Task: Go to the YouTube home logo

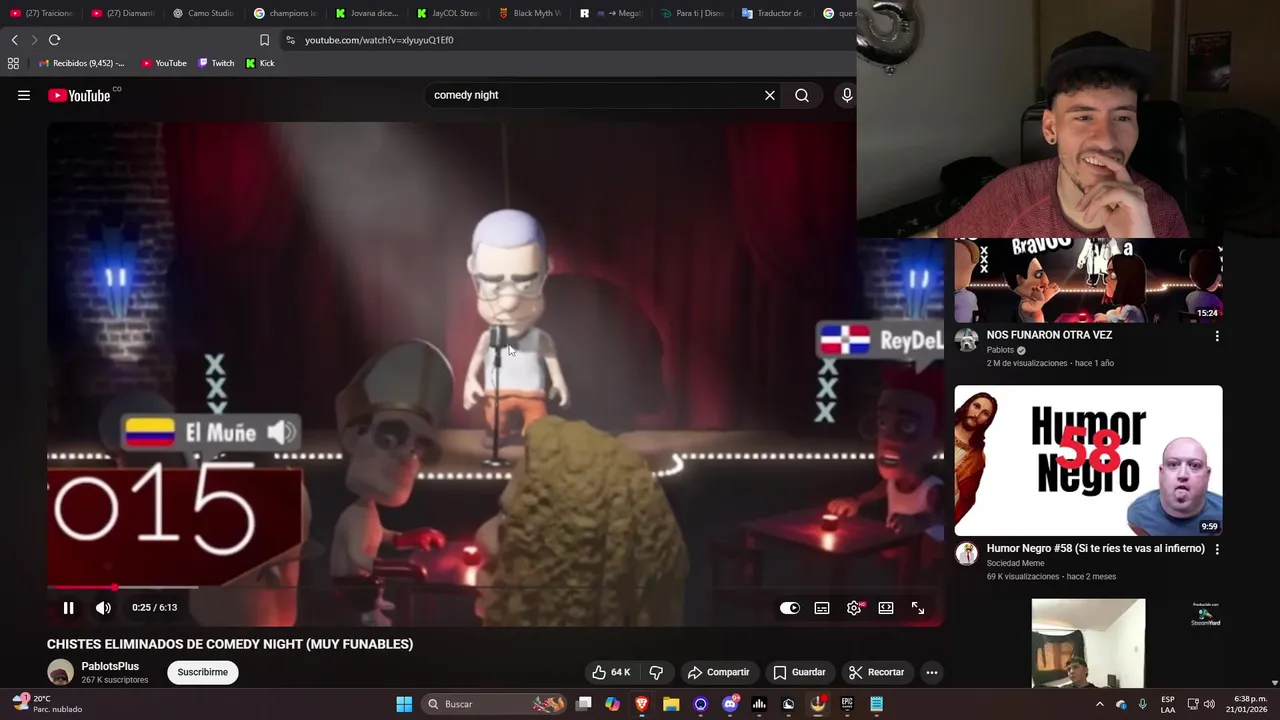Action: [x=79, y=95]
